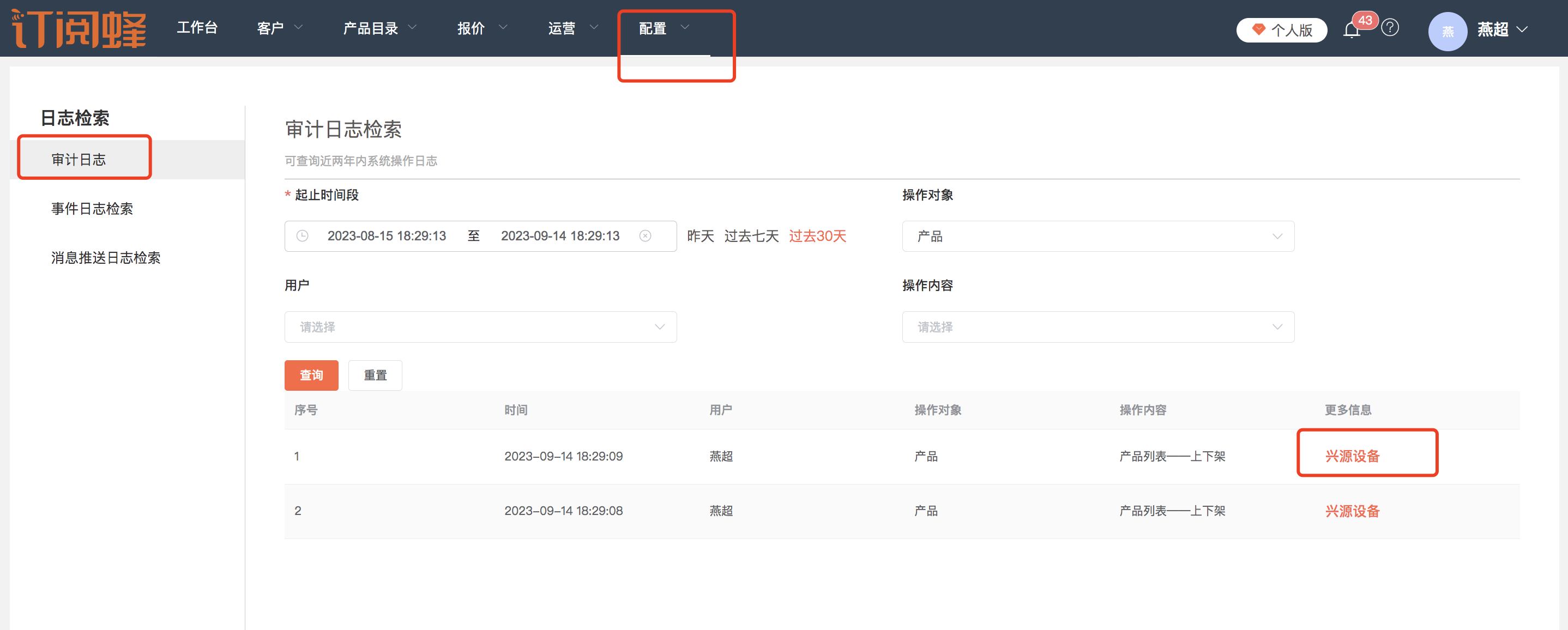Open the 操作对象 dropdown showing 产品
This screenshot has height=630, width=1568.
pos(1097,236)
